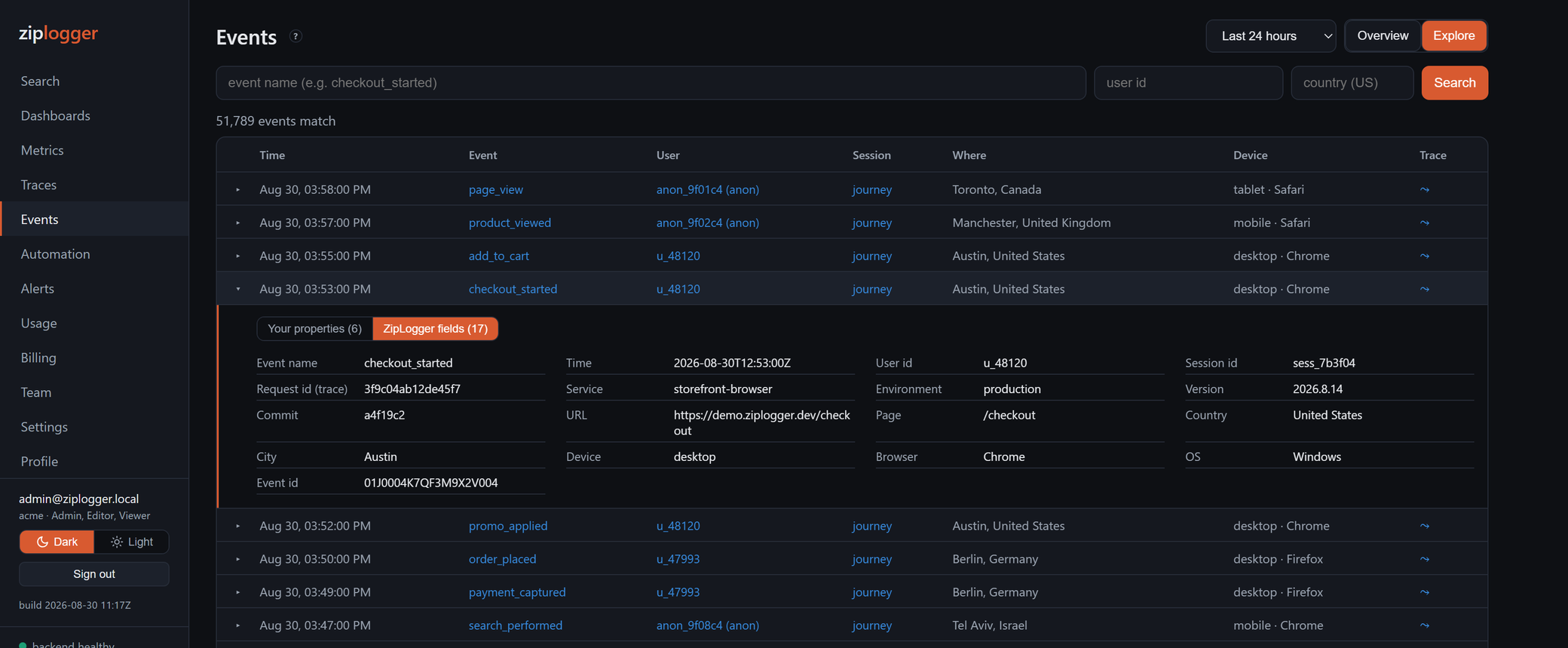Image resolution: width=1568 pixels, height=648 pixels.
Task: Expand the payment_captured event row
Action: [x=237, y=592]
